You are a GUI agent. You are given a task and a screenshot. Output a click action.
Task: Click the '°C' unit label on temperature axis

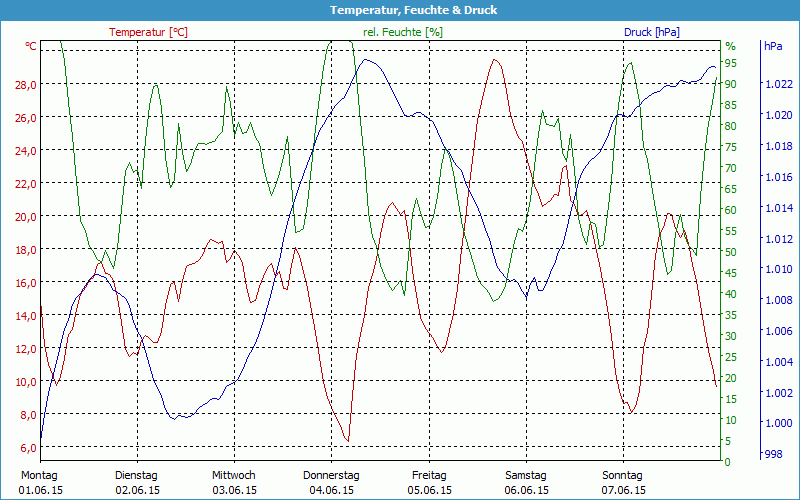[x=31, y=46]
